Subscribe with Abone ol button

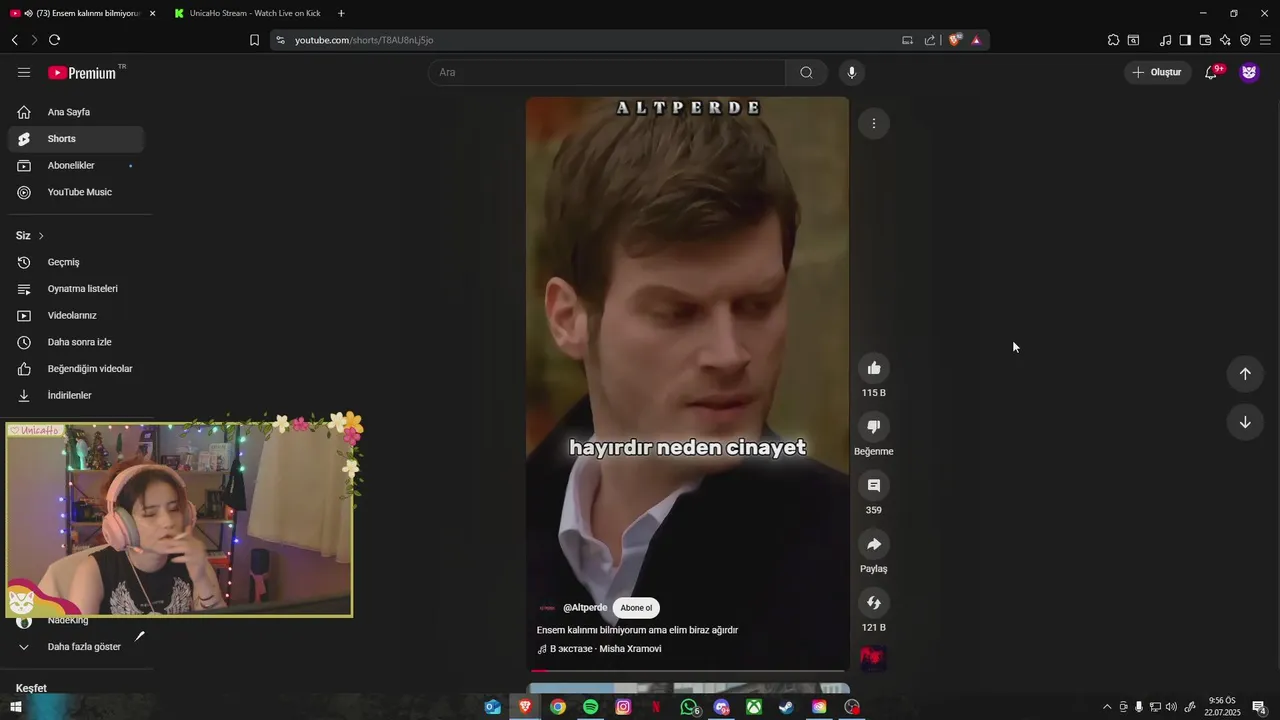(636, 608)
